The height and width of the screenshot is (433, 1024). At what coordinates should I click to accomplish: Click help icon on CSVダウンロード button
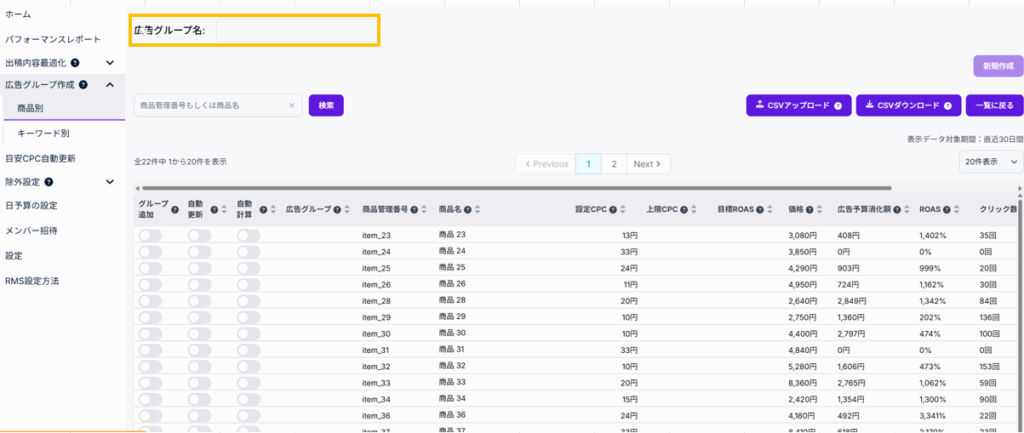click(946, 106)
